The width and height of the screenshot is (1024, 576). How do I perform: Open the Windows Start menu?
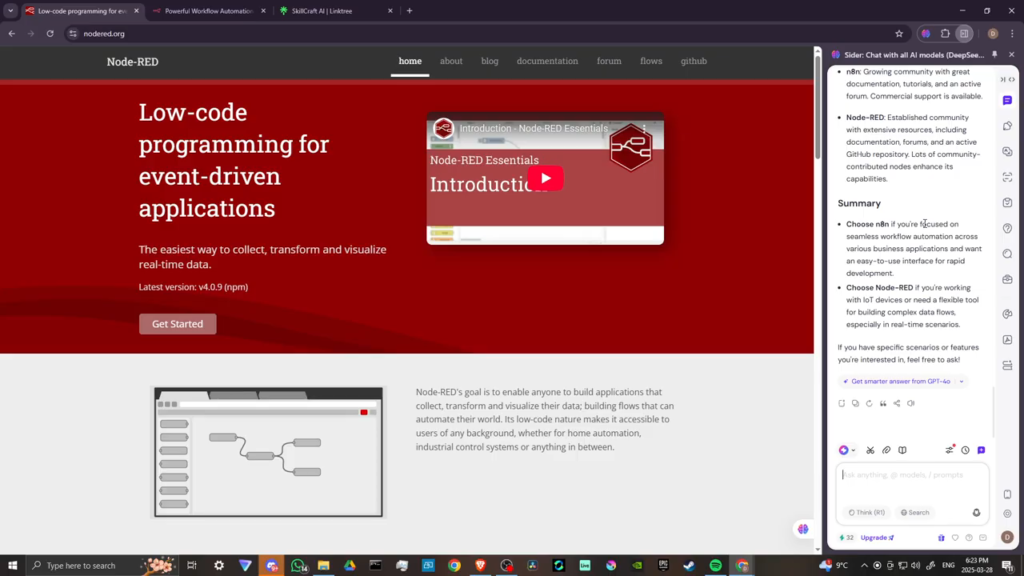[x=12, y=566]
